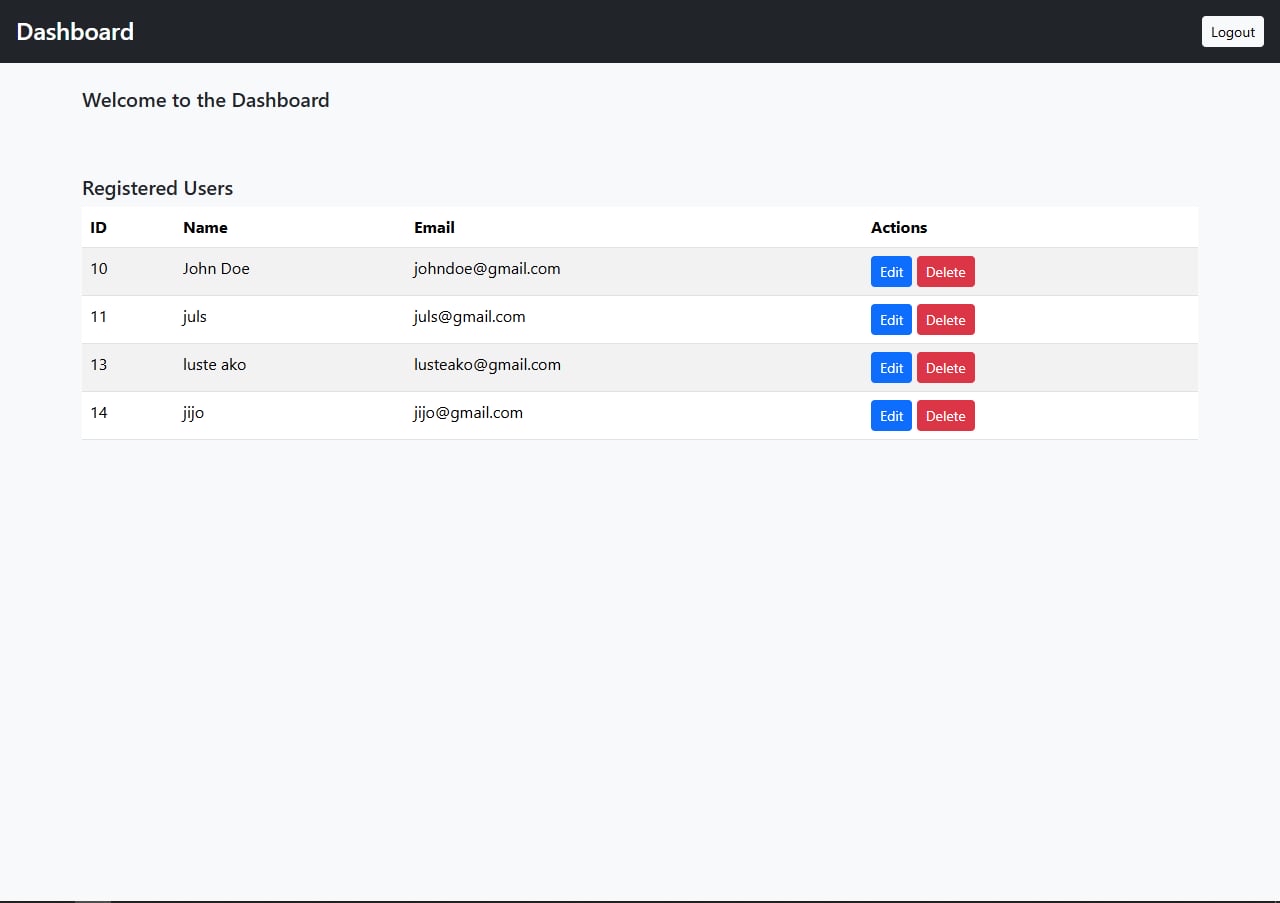This screenshot has height=903, width=1280.
Task: Click the Logout button
Action: (1232, 32)
